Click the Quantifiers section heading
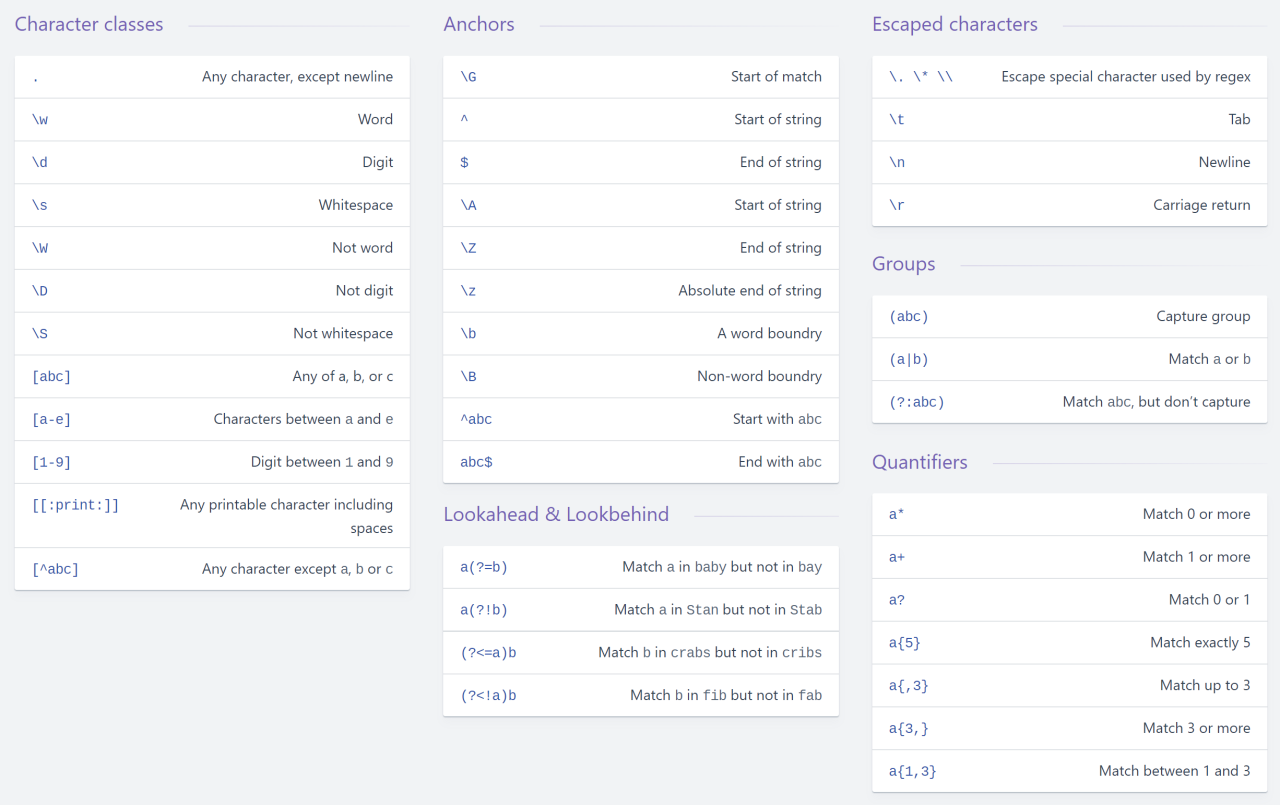This screenshot has height=805, width=1280. point(919,462)
